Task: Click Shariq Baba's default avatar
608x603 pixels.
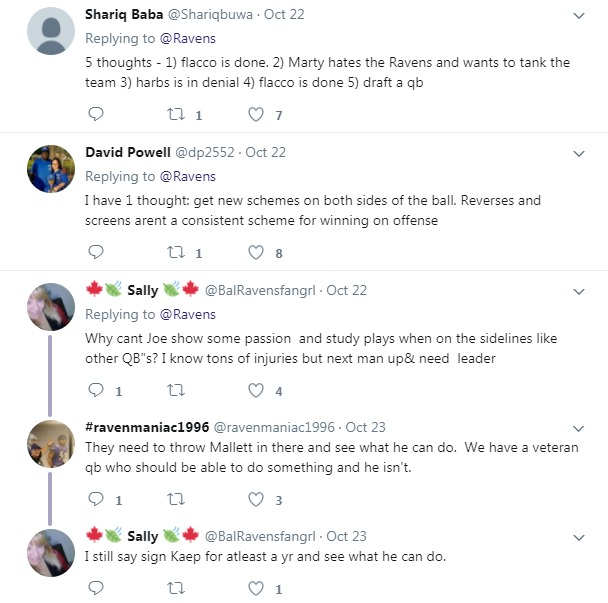Action: tap(50, 30)
